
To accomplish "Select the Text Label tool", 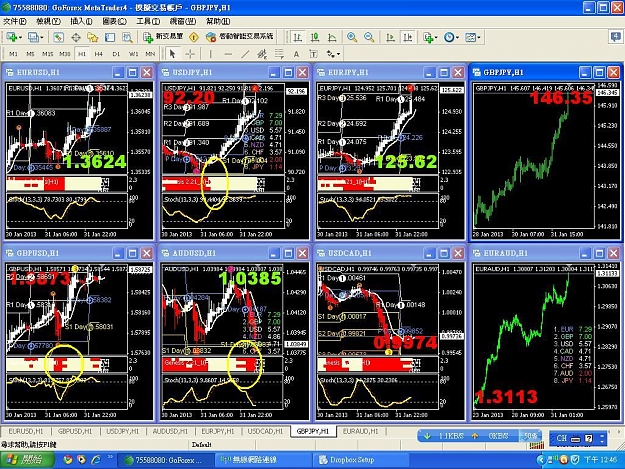I will point(314,54).
